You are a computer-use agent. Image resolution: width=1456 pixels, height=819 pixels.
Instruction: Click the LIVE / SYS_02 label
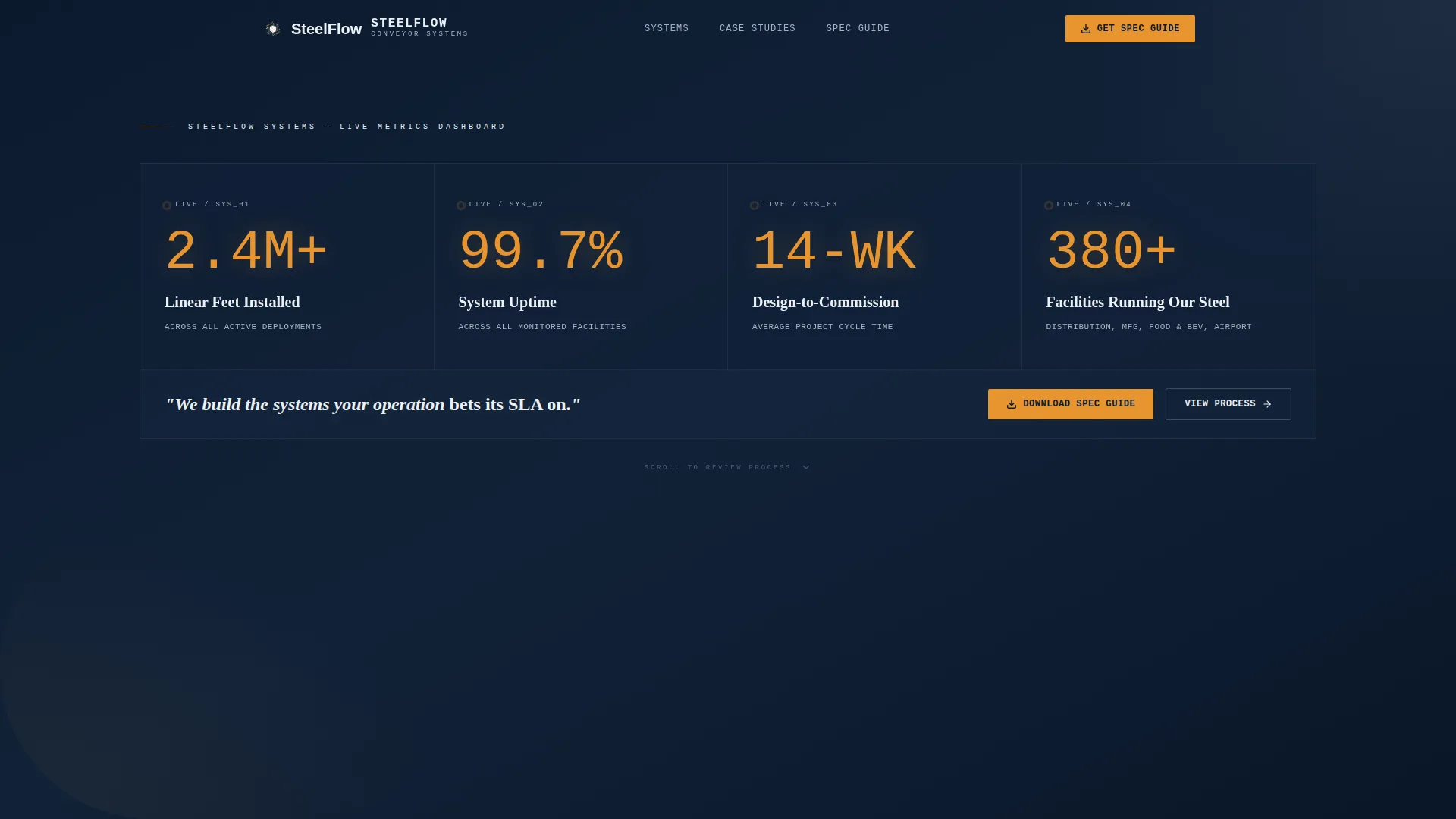click(x=506, y=204)
